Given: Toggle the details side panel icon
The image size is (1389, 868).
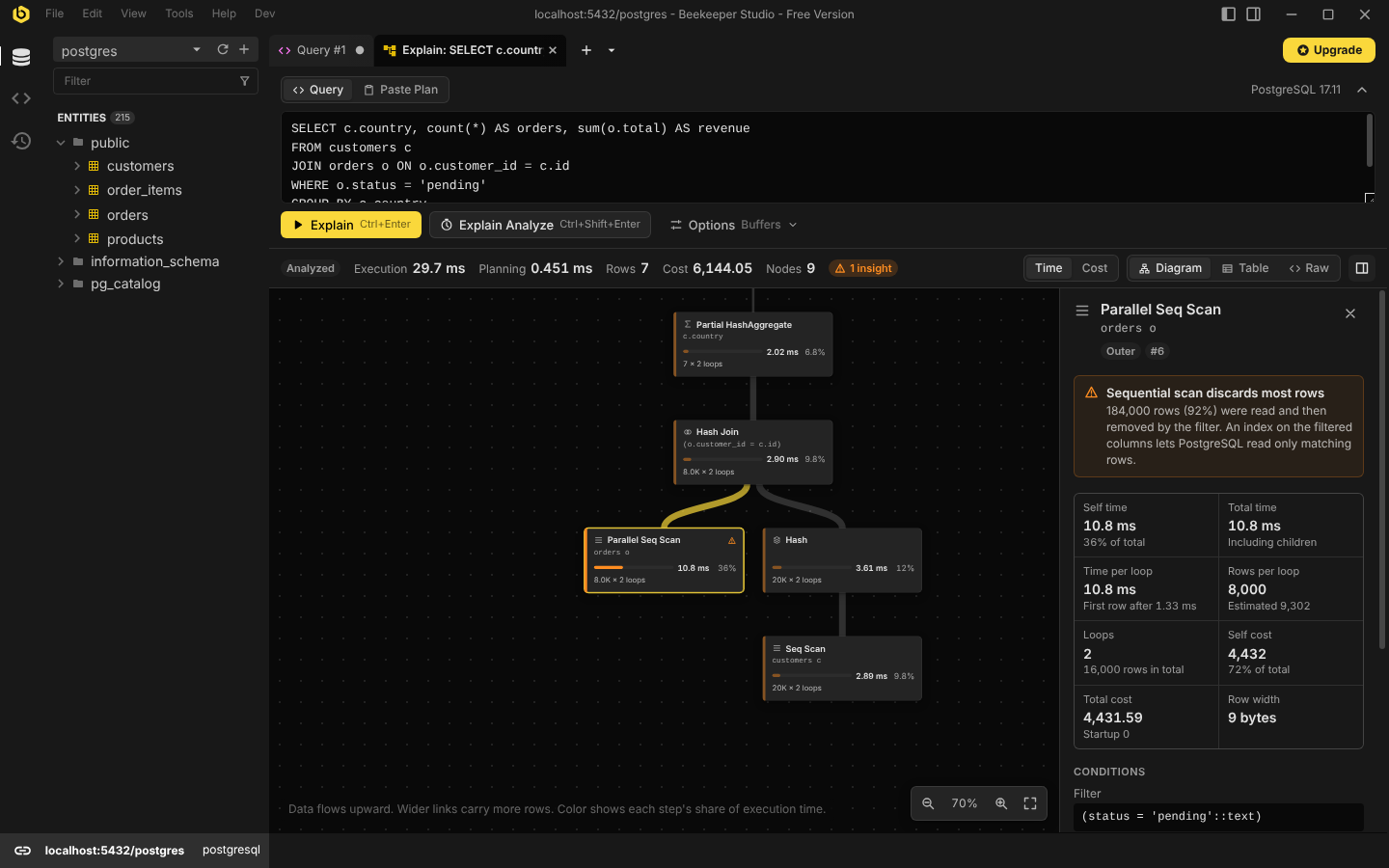Looking at the screenshot, I should click(1362, 268).
